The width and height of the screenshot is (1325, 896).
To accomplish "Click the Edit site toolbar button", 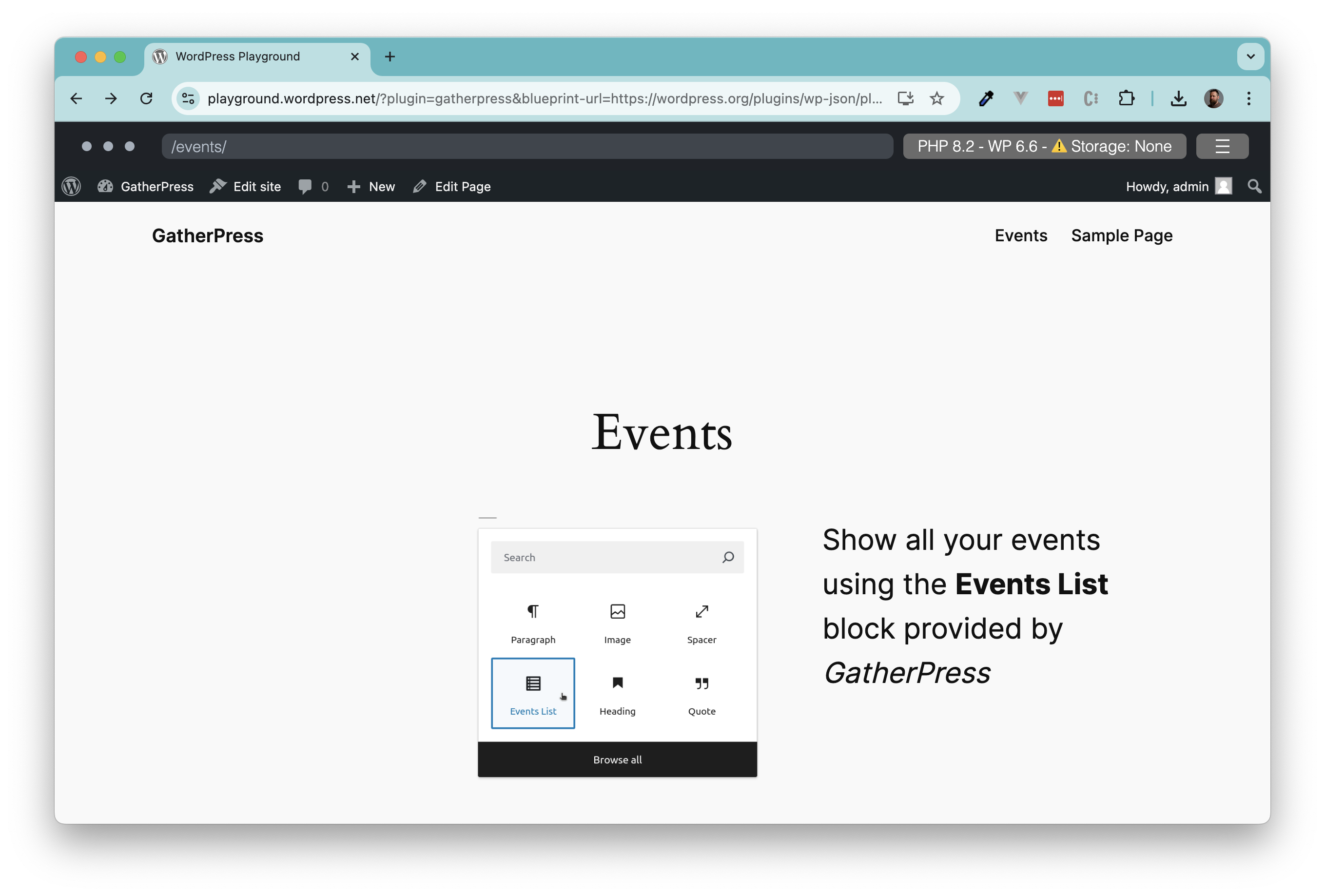I will point(245,186).
